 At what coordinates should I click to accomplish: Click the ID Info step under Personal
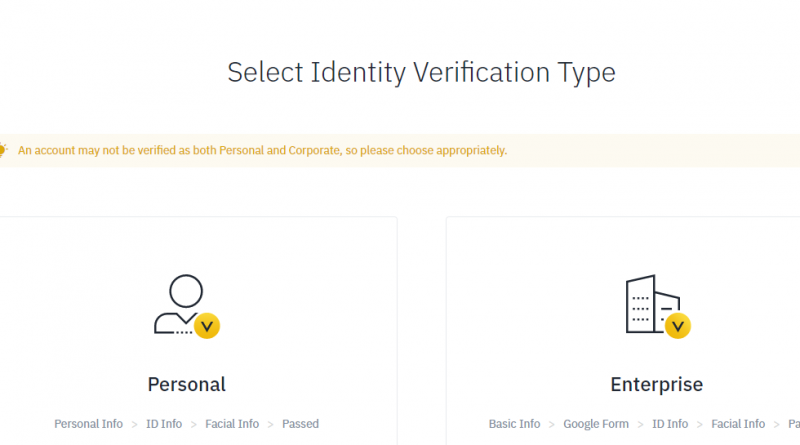(164, 424)
